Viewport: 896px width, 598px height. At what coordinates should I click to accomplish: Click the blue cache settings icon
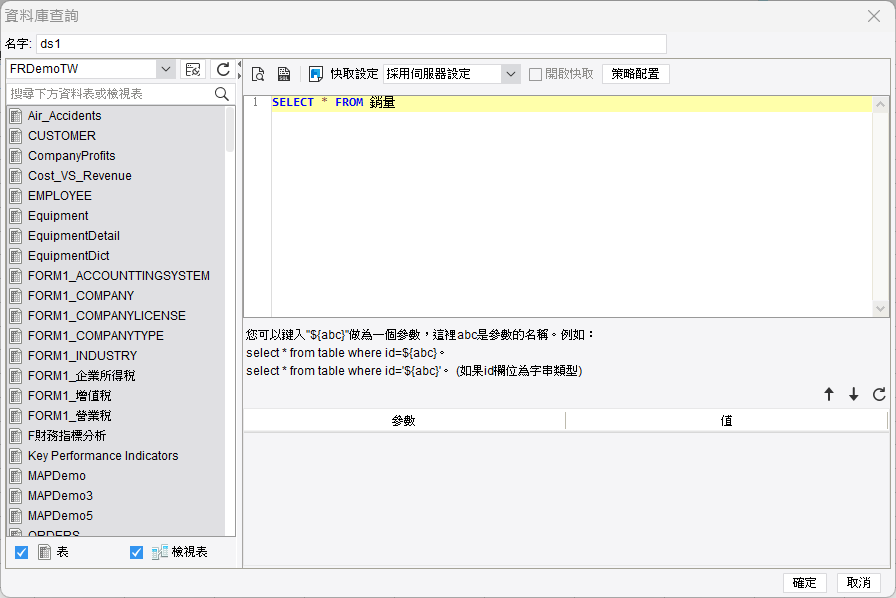click(315, 74)
